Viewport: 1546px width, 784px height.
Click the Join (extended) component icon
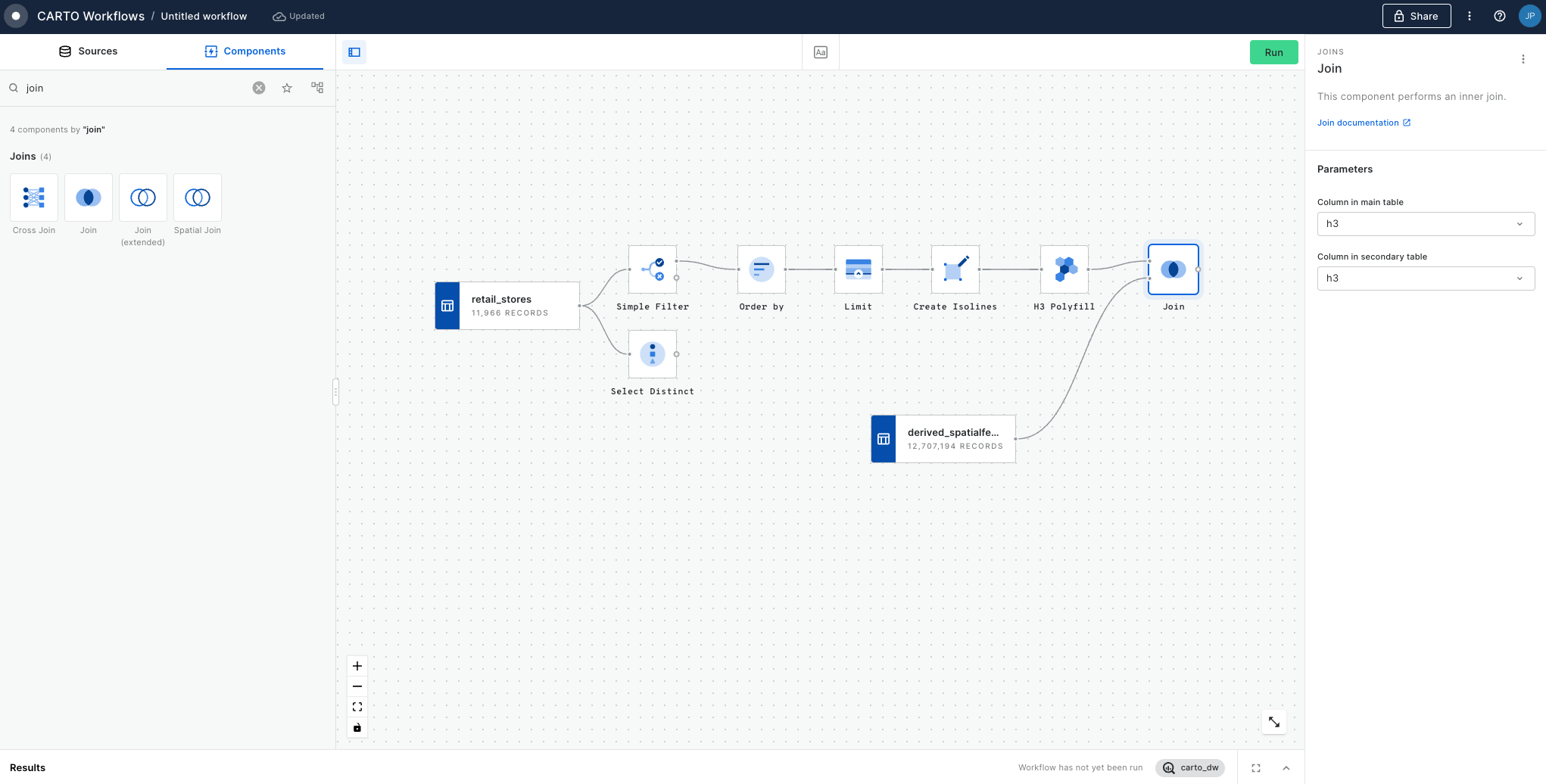click(143, 198)
